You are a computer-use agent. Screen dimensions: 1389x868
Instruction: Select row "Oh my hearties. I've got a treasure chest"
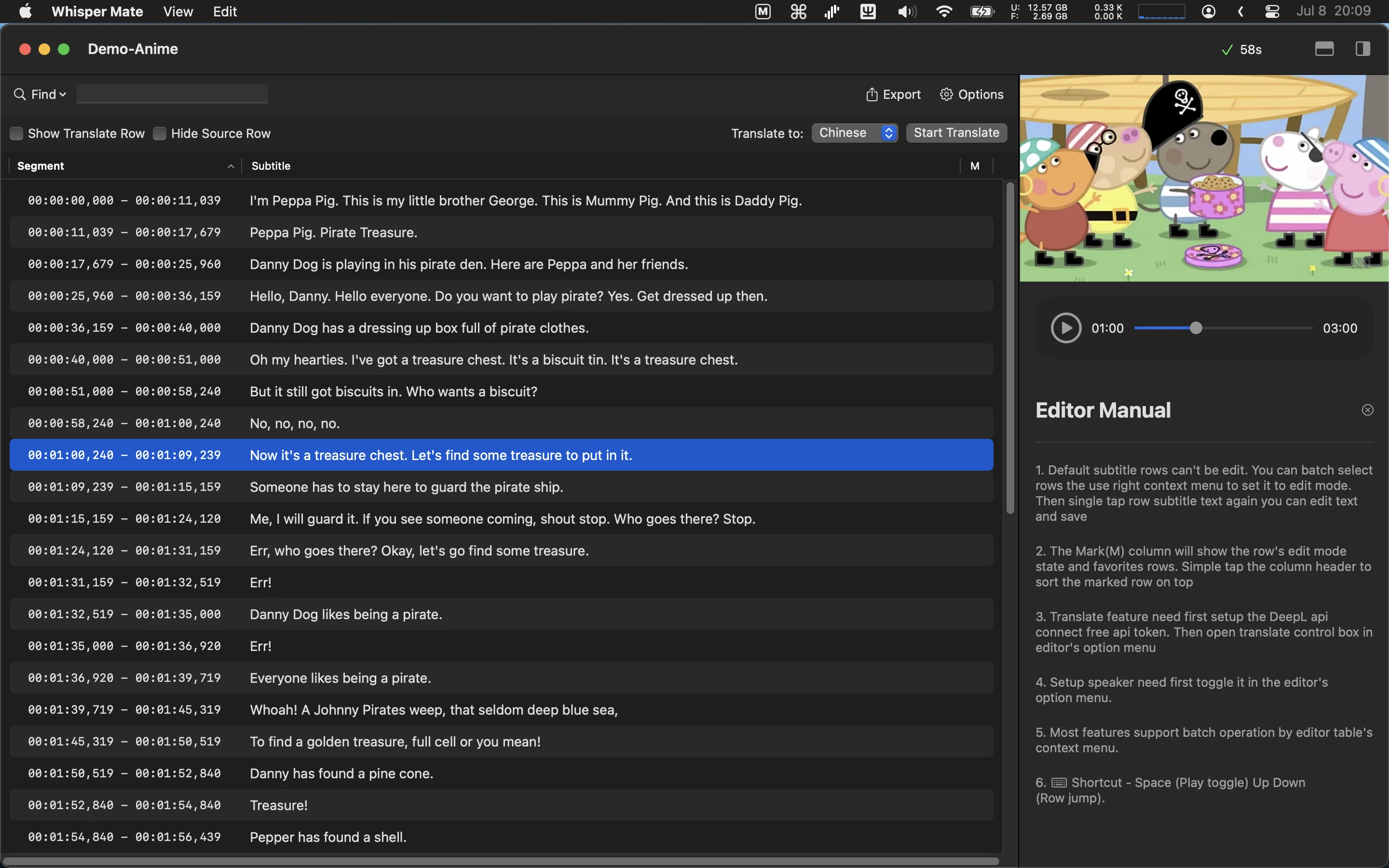pyautogui.click(x=501, y=359)
